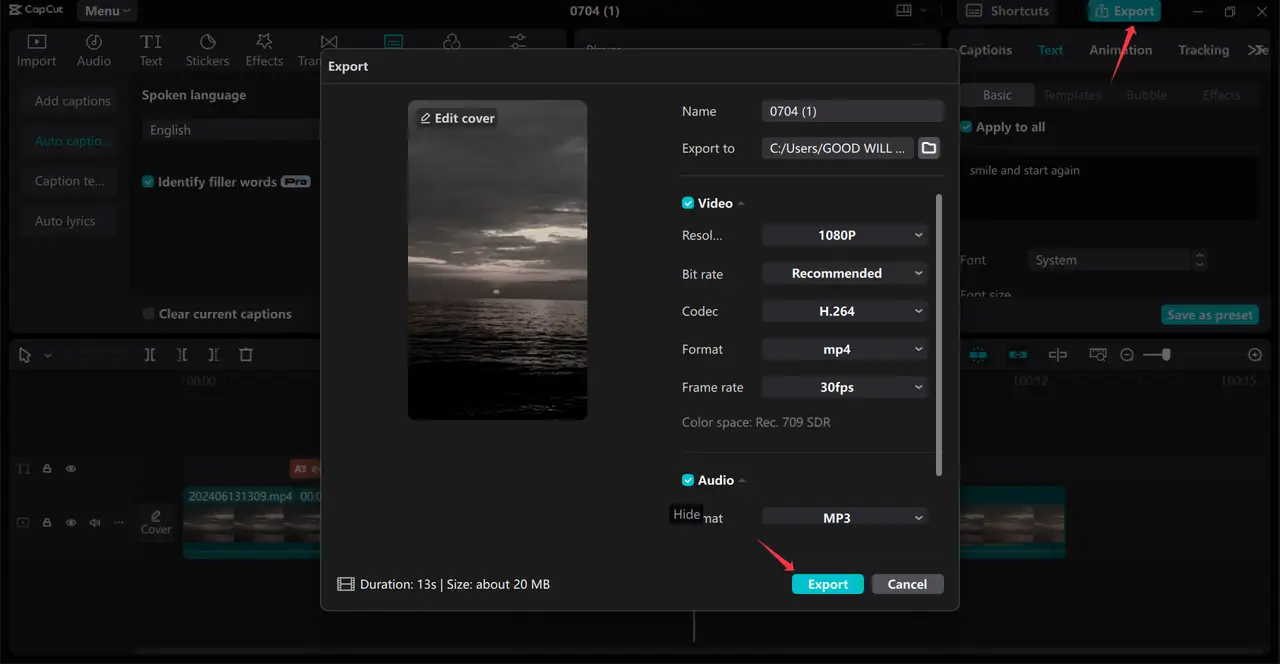Click Save as preset button
This screenshot has width=1280, height=664.
(1210, 315)
